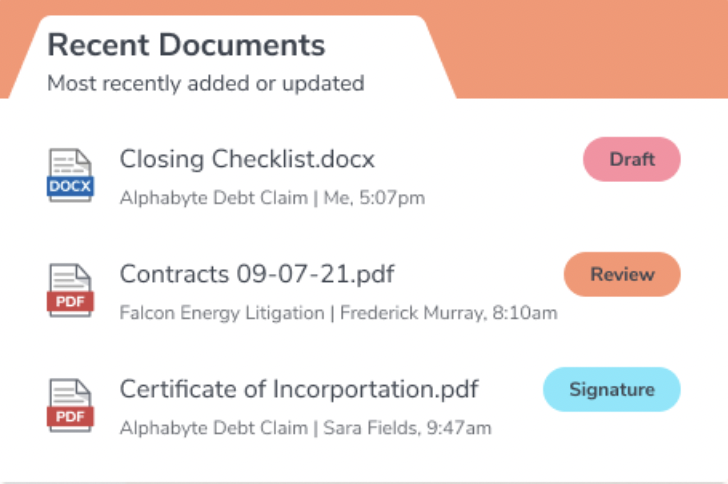This screenshot has height=484, width=728.
Task: Click the blue Signature status badge
Action: (x=611, y=390)
